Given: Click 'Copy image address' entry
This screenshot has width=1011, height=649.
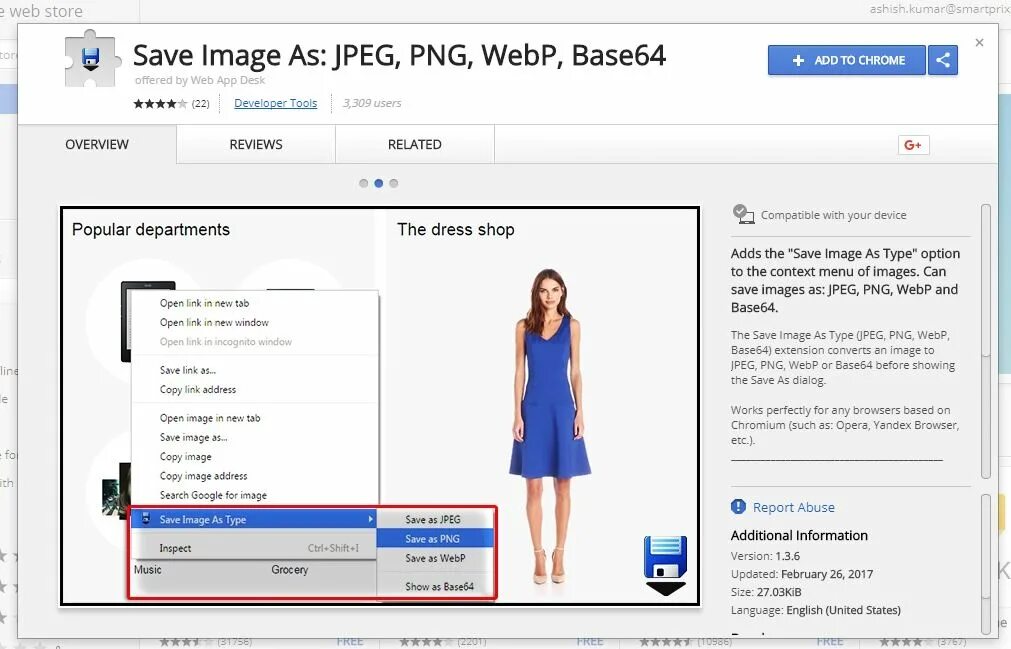Looking at the screenshot, I should 255,476.
